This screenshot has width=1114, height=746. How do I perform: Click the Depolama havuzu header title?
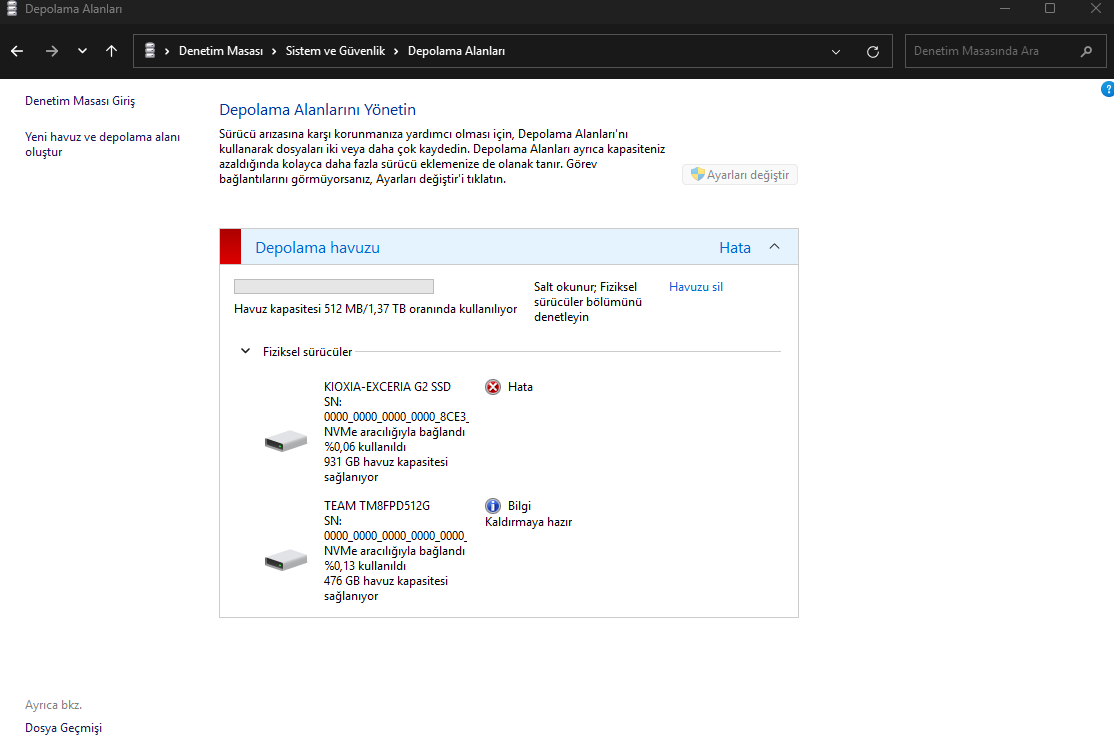[318, 247]
